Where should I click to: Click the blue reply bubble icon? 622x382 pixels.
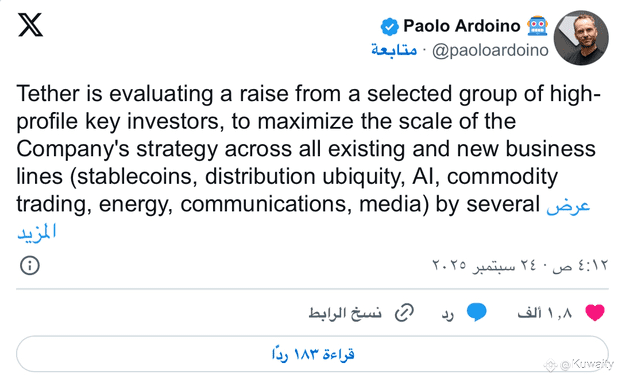(476, 312)
